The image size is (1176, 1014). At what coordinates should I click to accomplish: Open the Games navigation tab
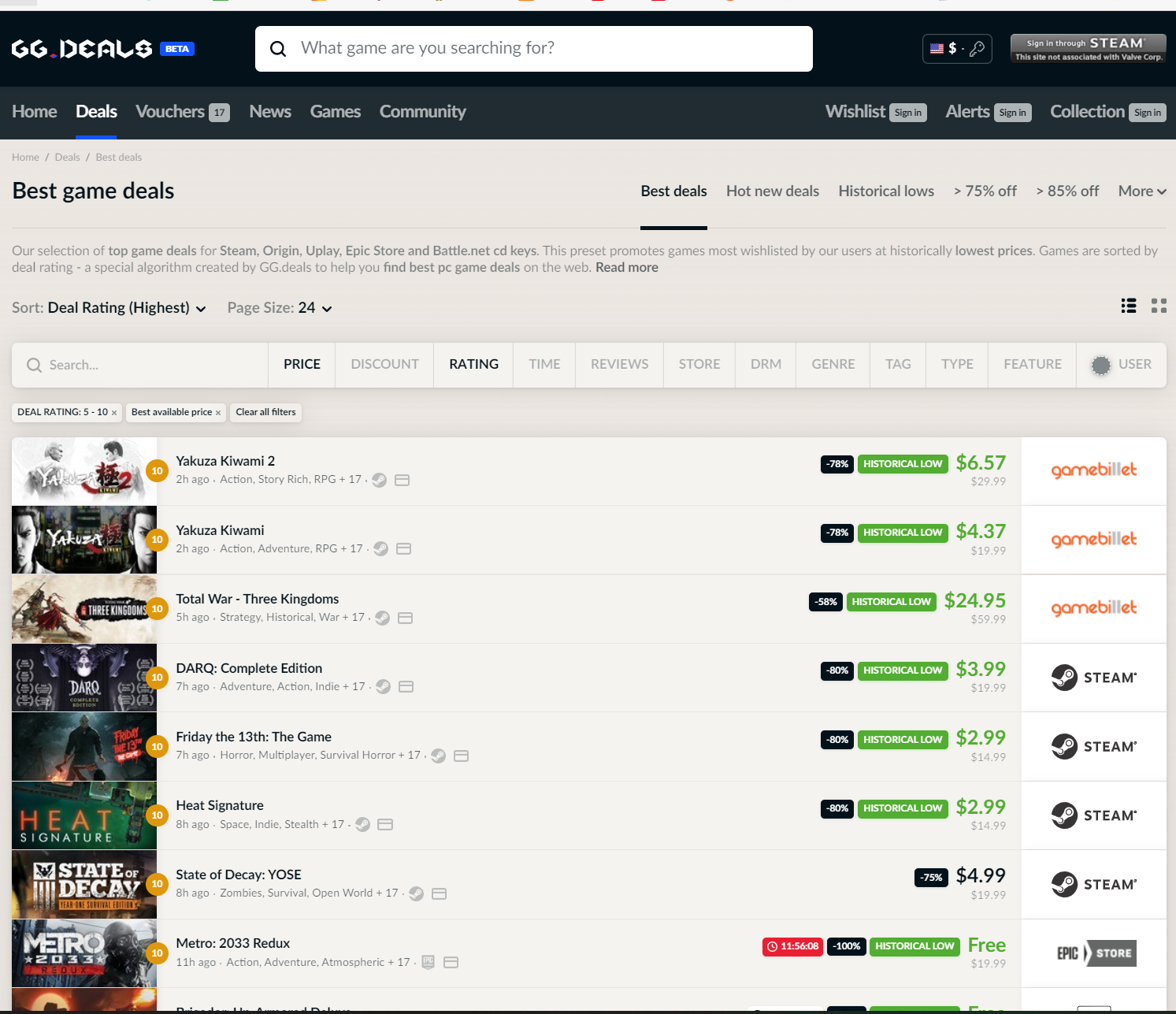tap(336, 112)
